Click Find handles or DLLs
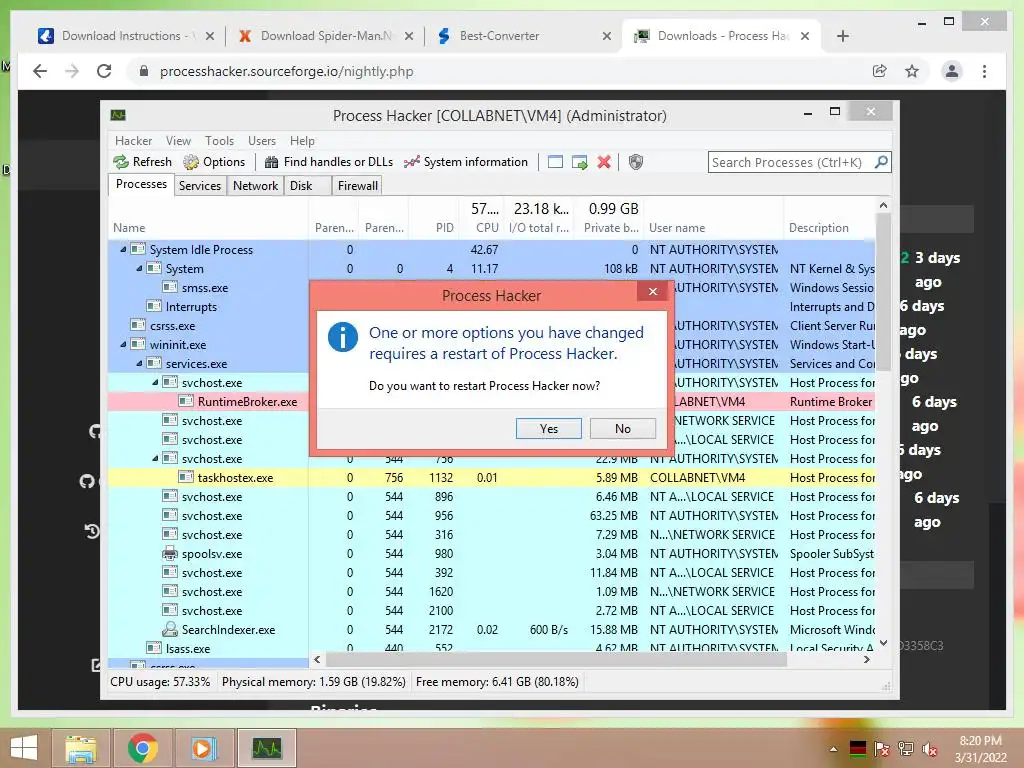 [x=329, y=162]
